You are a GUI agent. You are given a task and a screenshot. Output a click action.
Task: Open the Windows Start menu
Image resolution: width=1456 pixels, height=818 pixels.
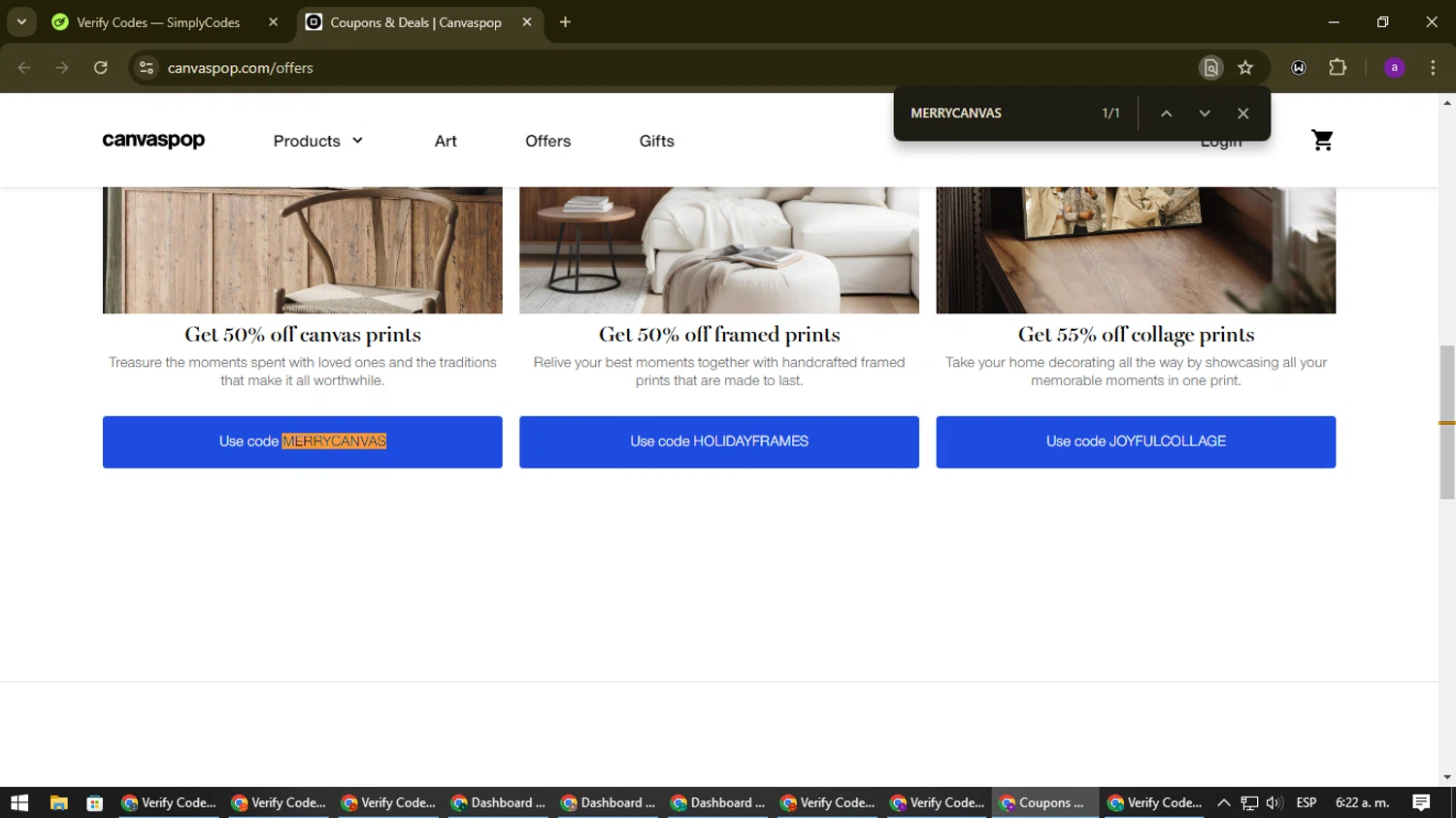point(19,802)
